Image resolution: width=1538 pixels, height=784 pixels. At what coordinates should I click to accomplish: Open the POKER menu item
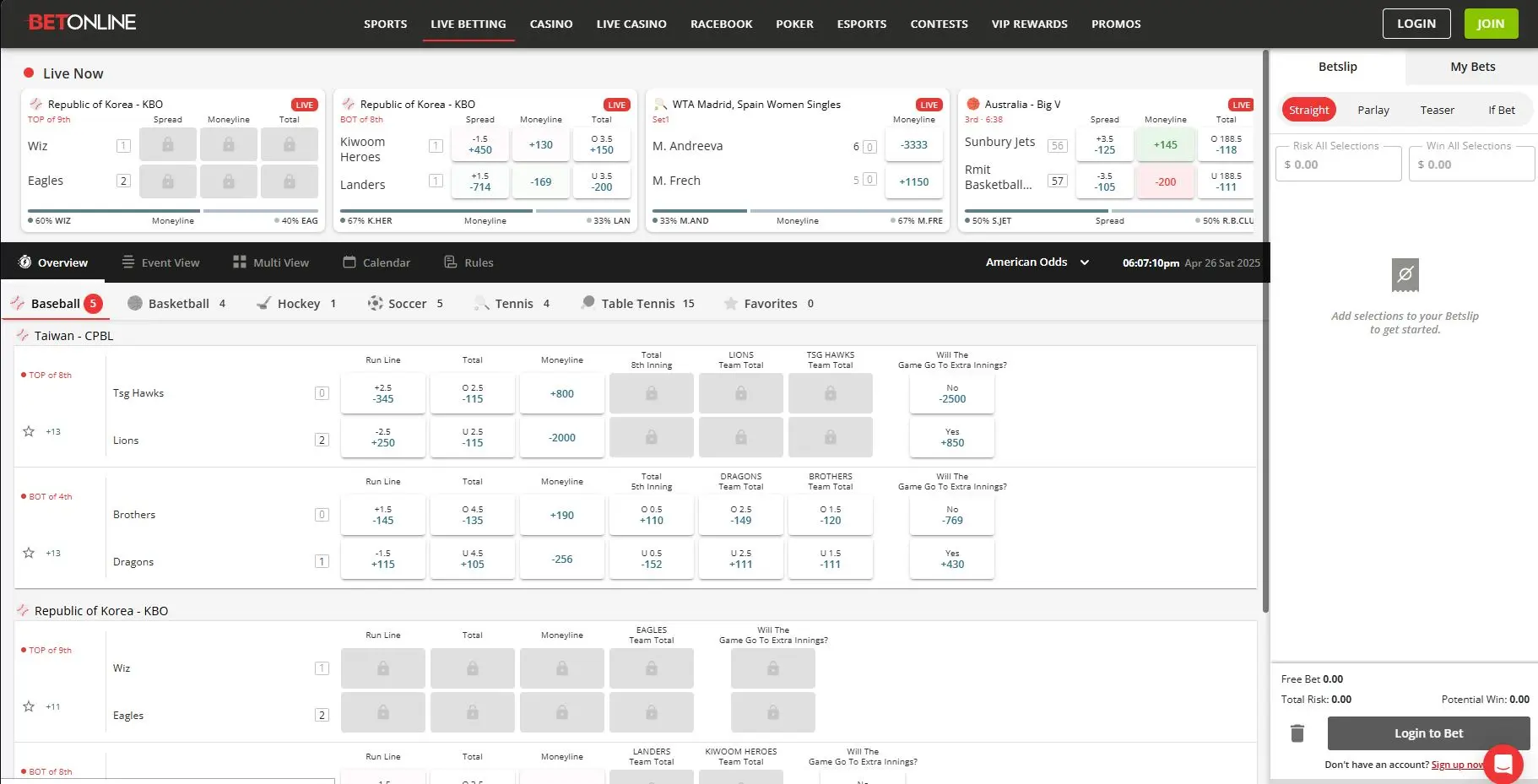click(x=795, y=24)
